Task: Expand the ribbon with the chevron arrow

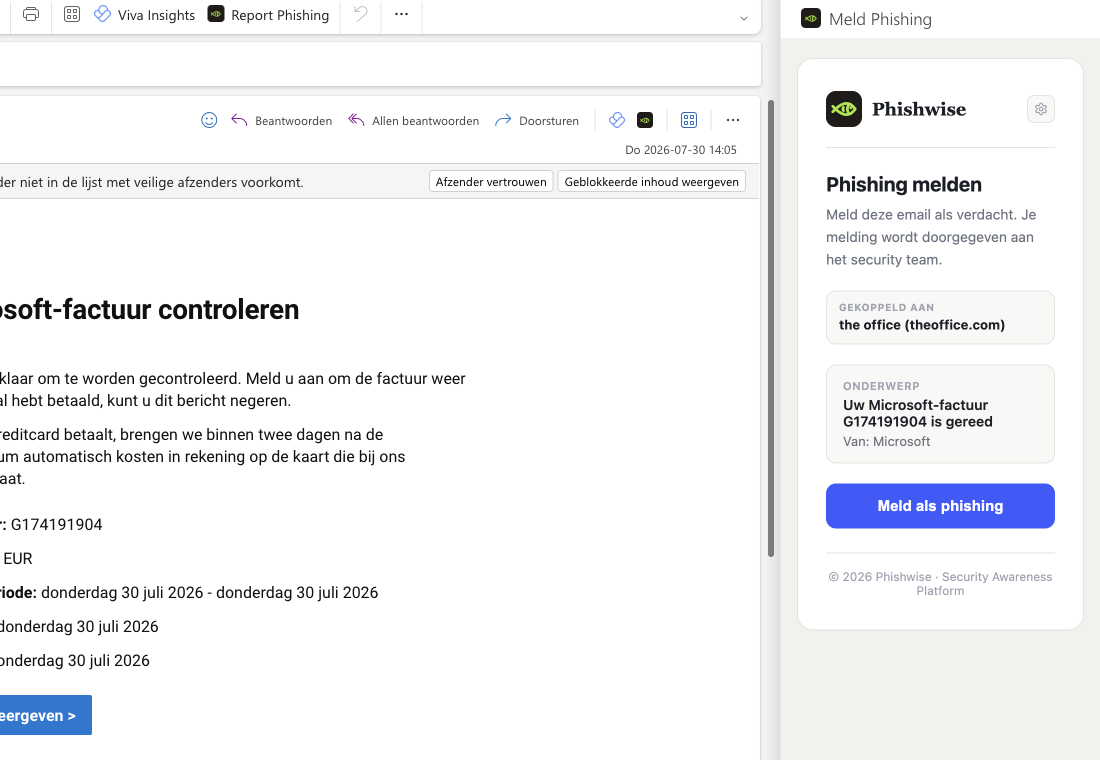Action: [x=744, y=18]
